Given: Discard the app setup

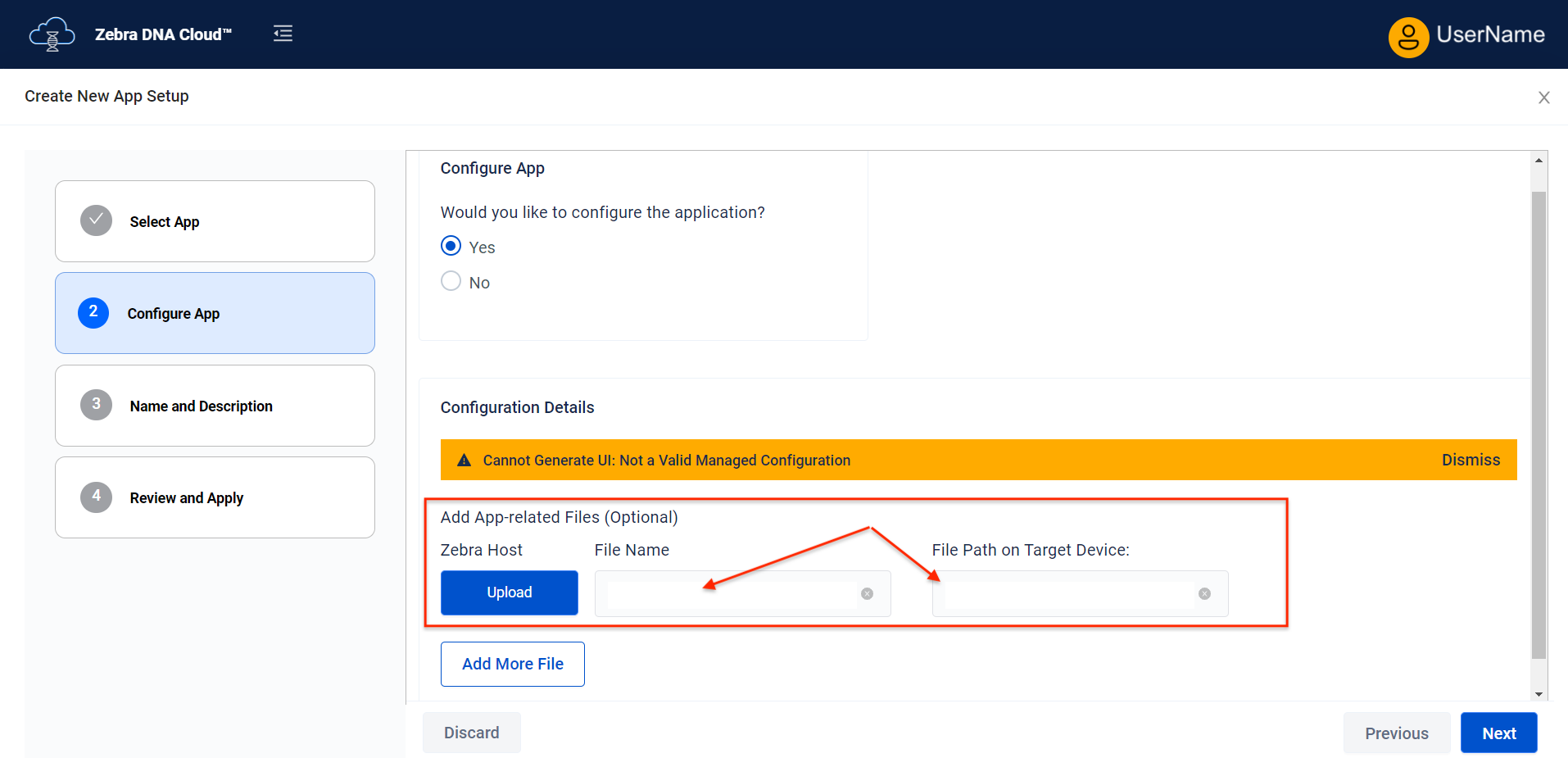Looking at the screenshot, I should [x=471, y=733].
